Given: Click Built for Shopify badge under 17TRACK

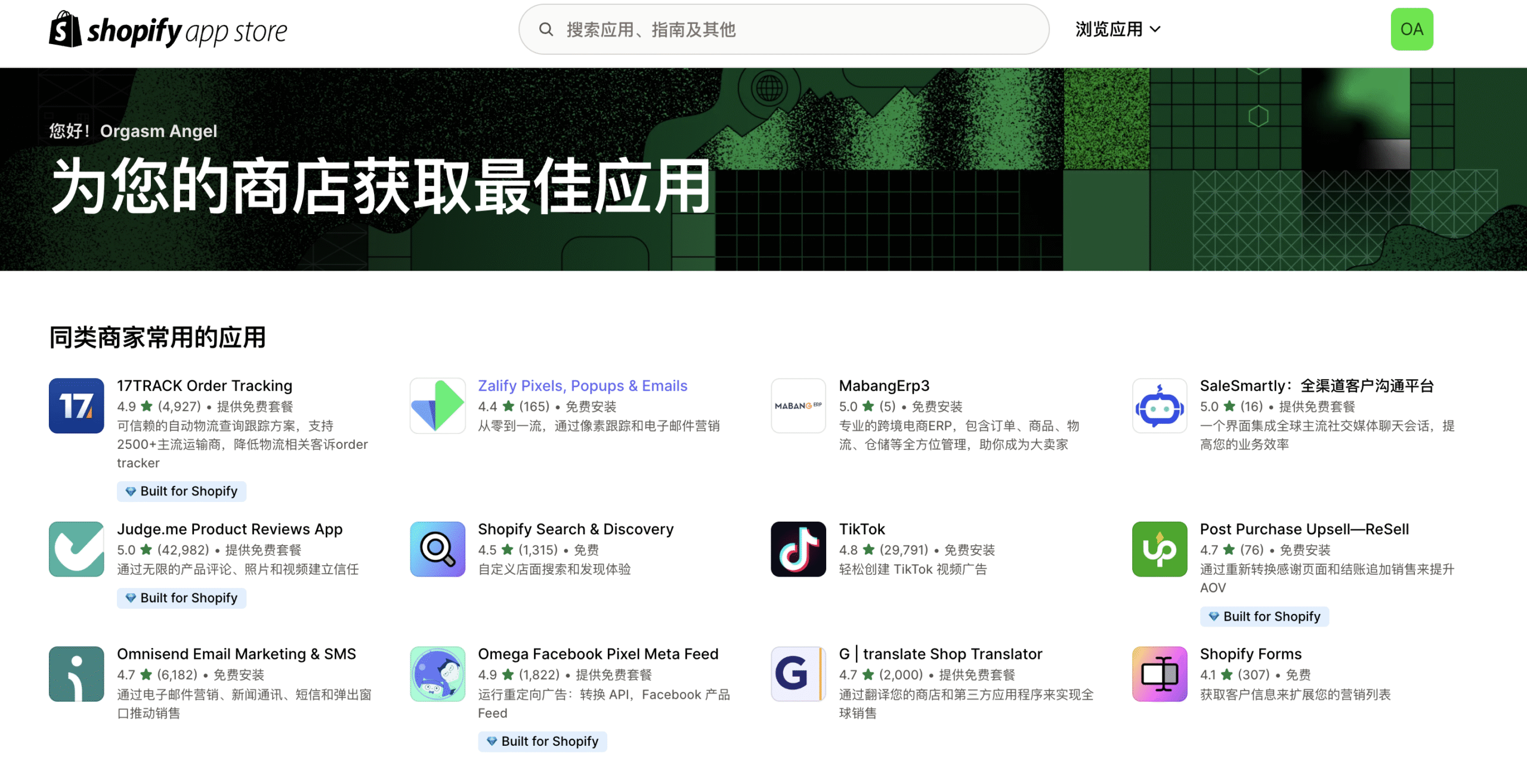Looking at the screenshot, I should (x=181, y=491).
